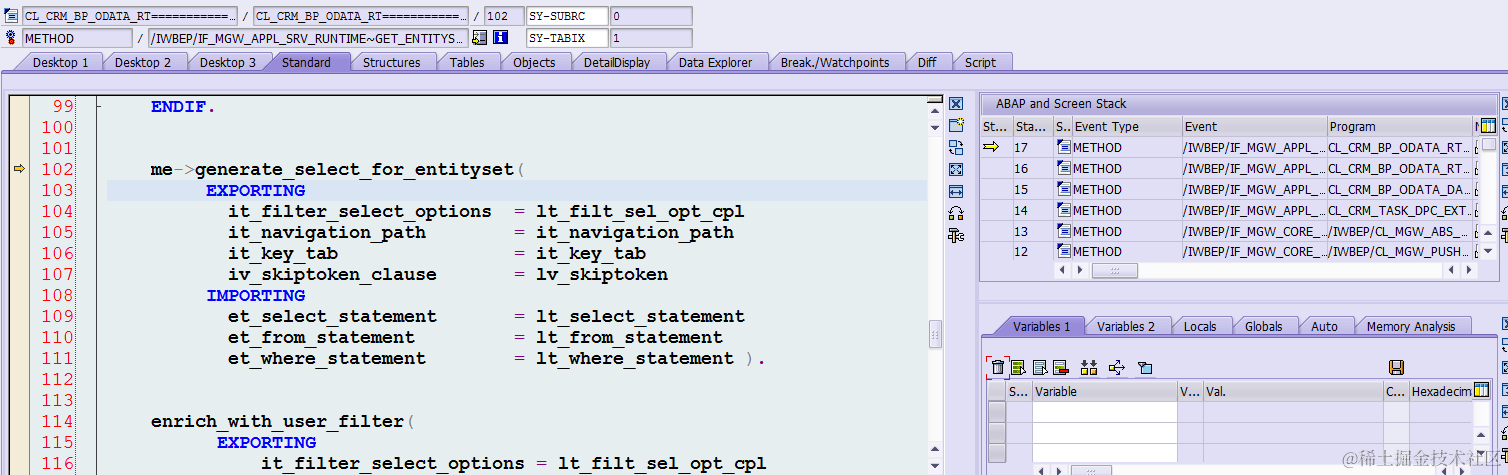Switch to the Auto tab
Image resolution: width=1508 pixels, height=475 pixels.
tap(1324, 326)
